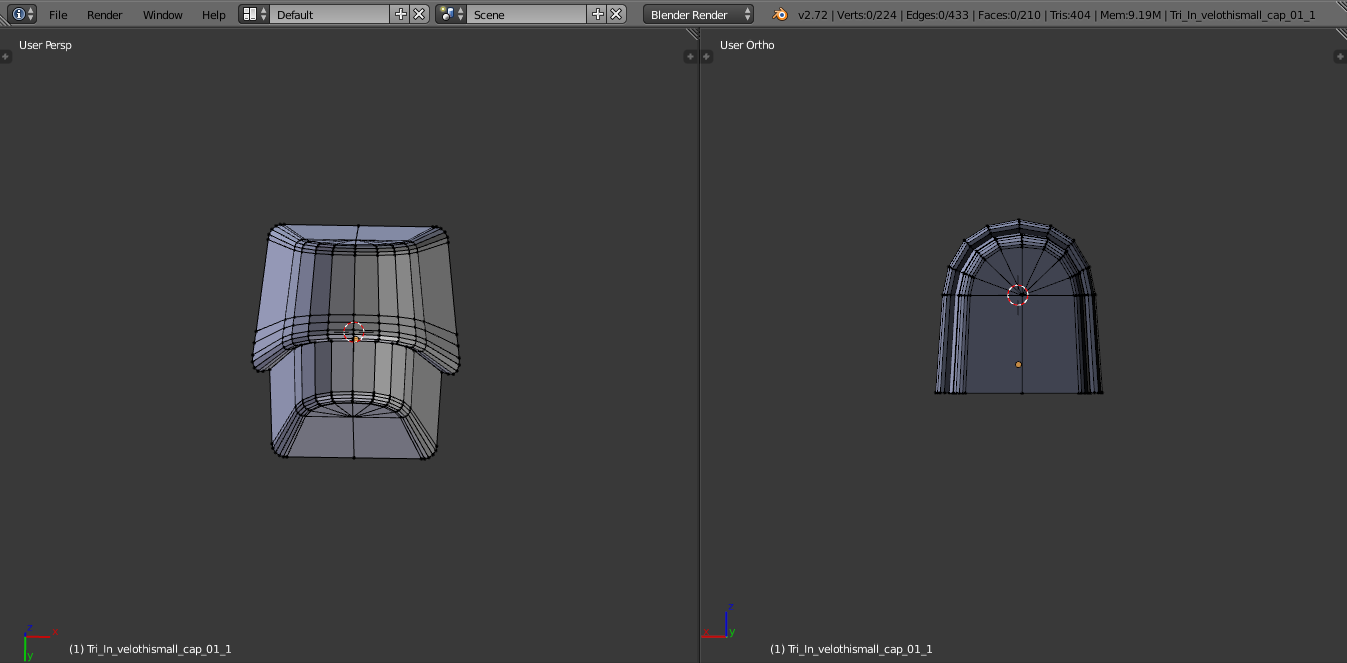
Task: Add a new screen layout next to Default
Action: pyautogui.click(x=400, y=14)
